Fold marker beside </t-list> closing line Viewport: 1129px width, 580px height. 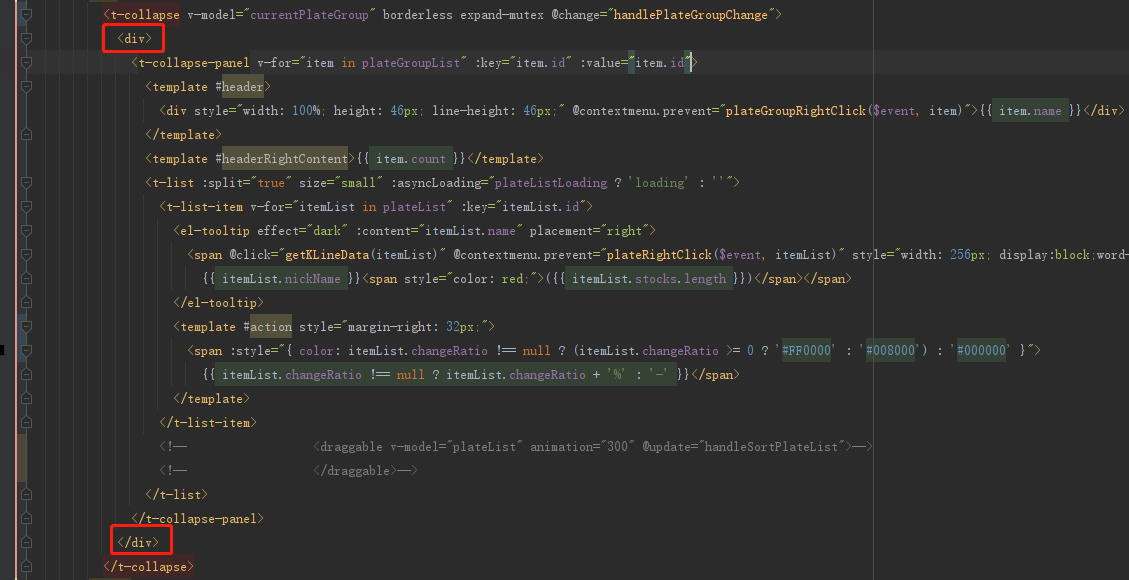click(27, 494)
